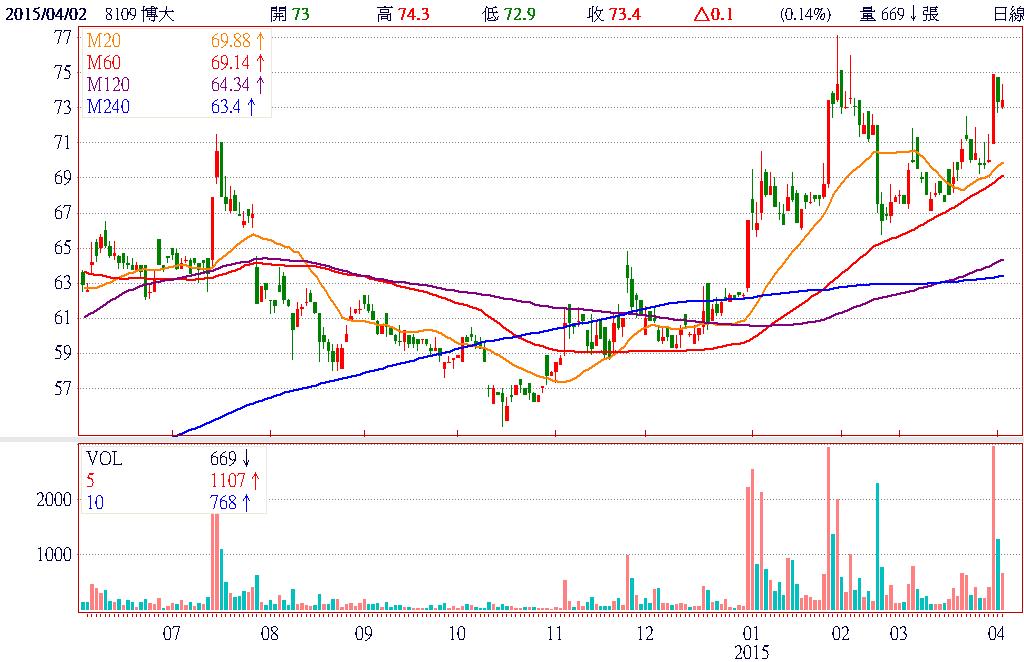This screenshot has width=1024, height=662.
Task: Click the down arrow next to VOL 669
Action: 245,459
